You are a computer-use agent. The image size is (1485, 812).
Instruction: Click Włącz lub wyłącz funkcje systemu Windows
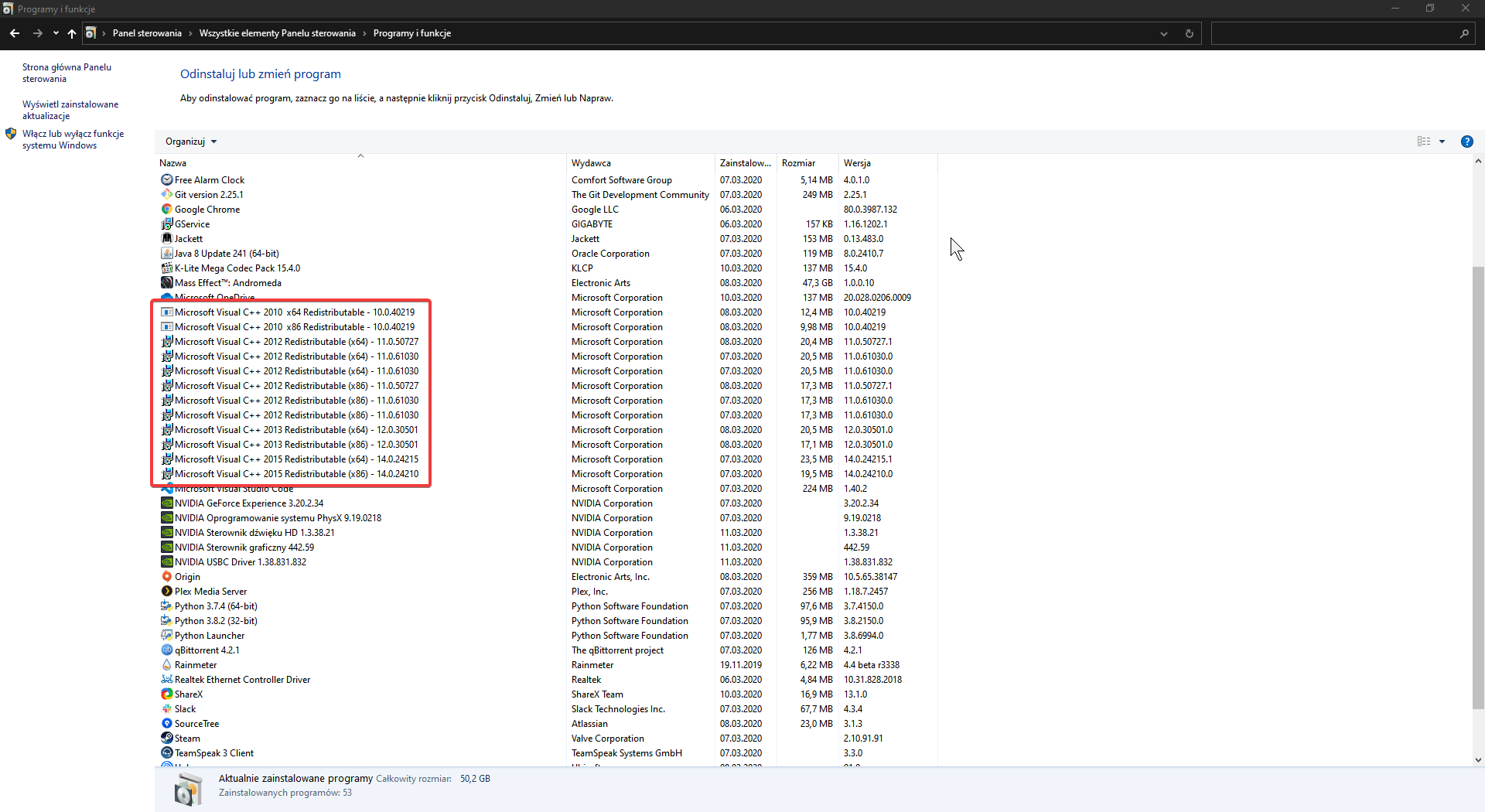pos(73,139)
